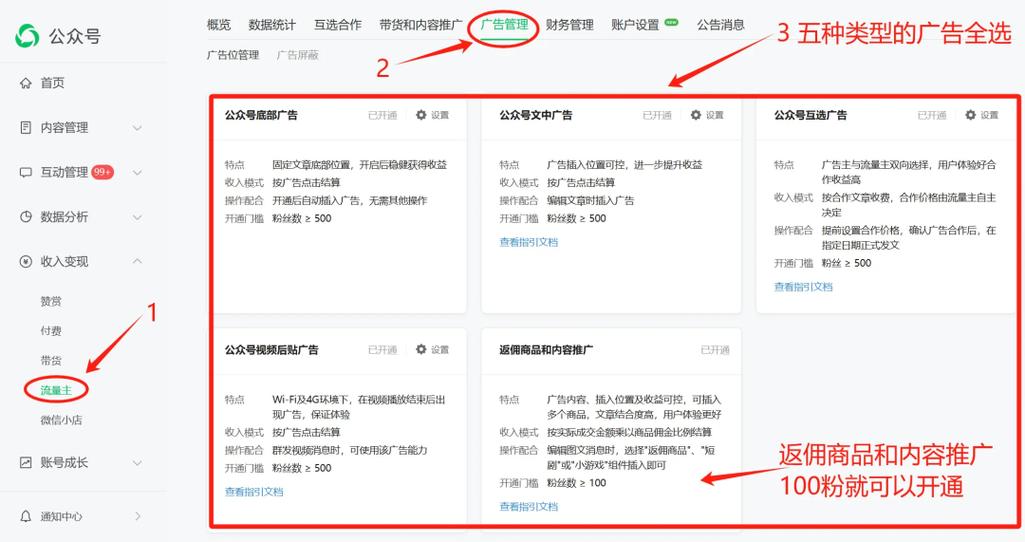Click the 收入变现 yen icon
This screenshot has width=1025, height=542.
[26, 261]
